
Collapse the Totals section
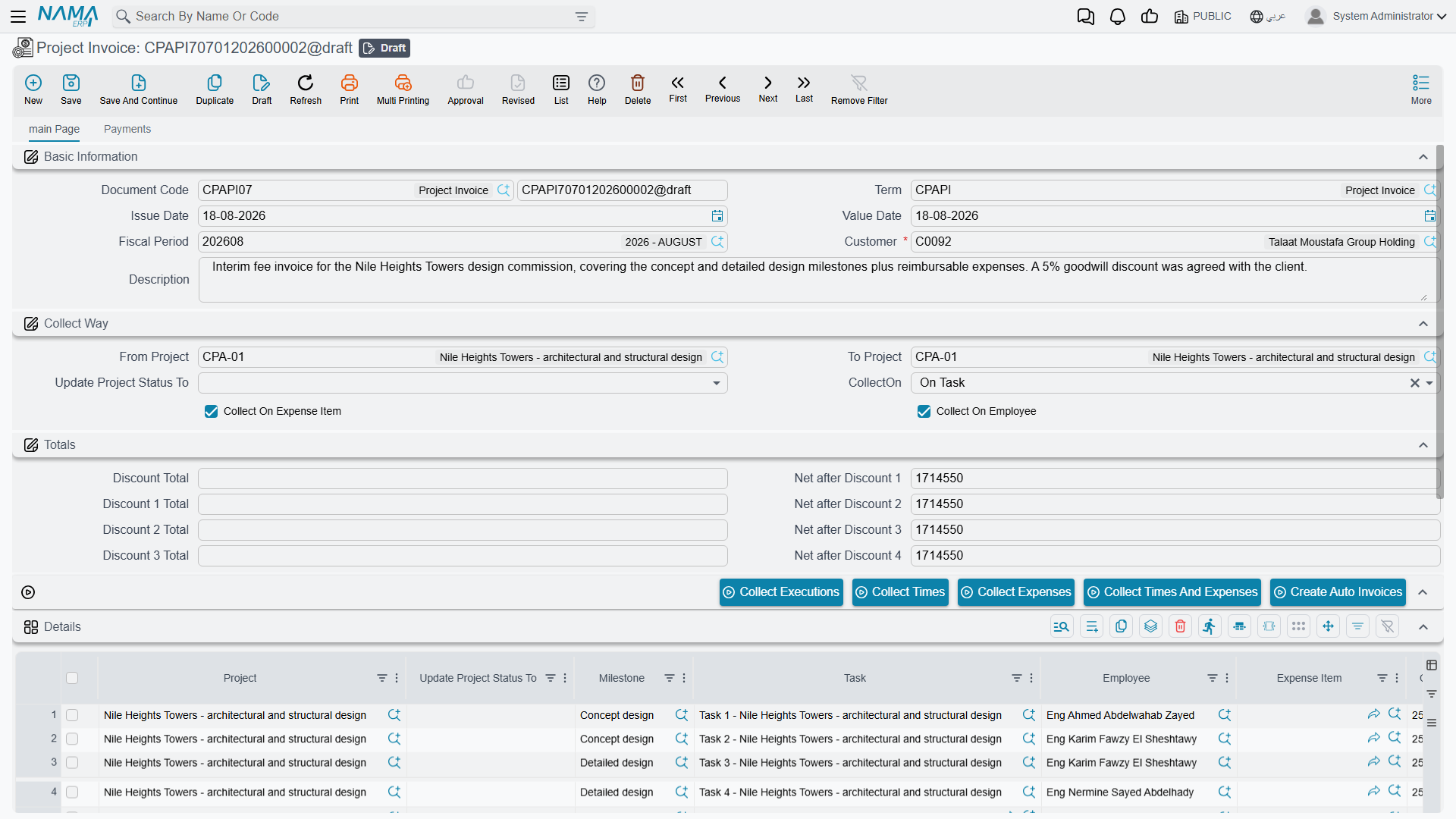point(1423,445)
